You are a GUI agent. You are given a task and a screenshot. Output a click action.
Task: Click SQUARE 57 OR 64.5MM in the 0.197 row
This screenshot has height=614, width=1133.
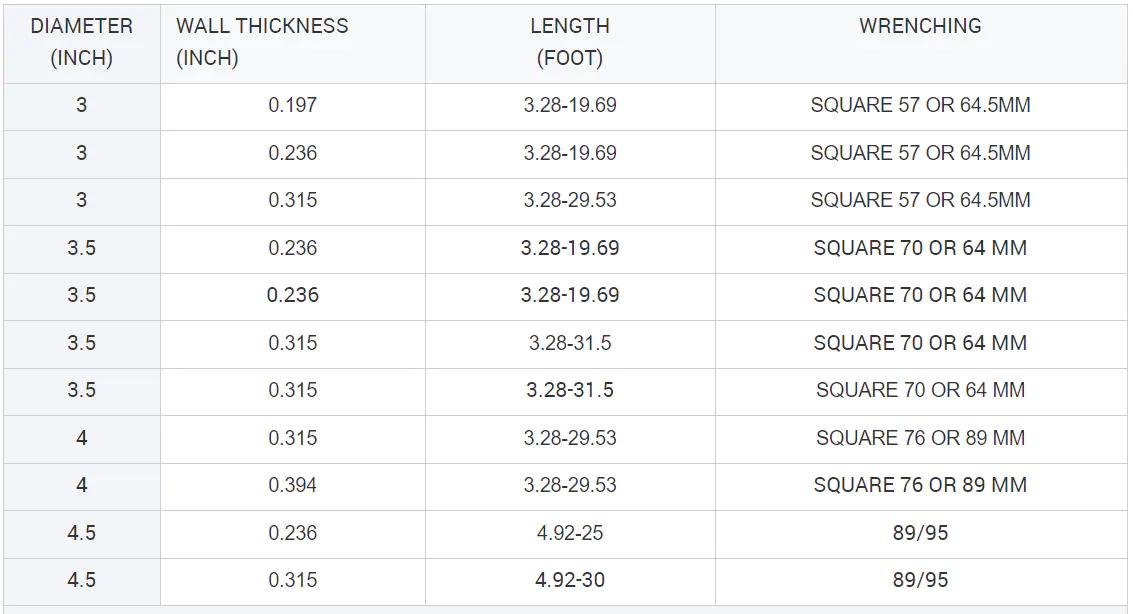[x=920, y=105]
